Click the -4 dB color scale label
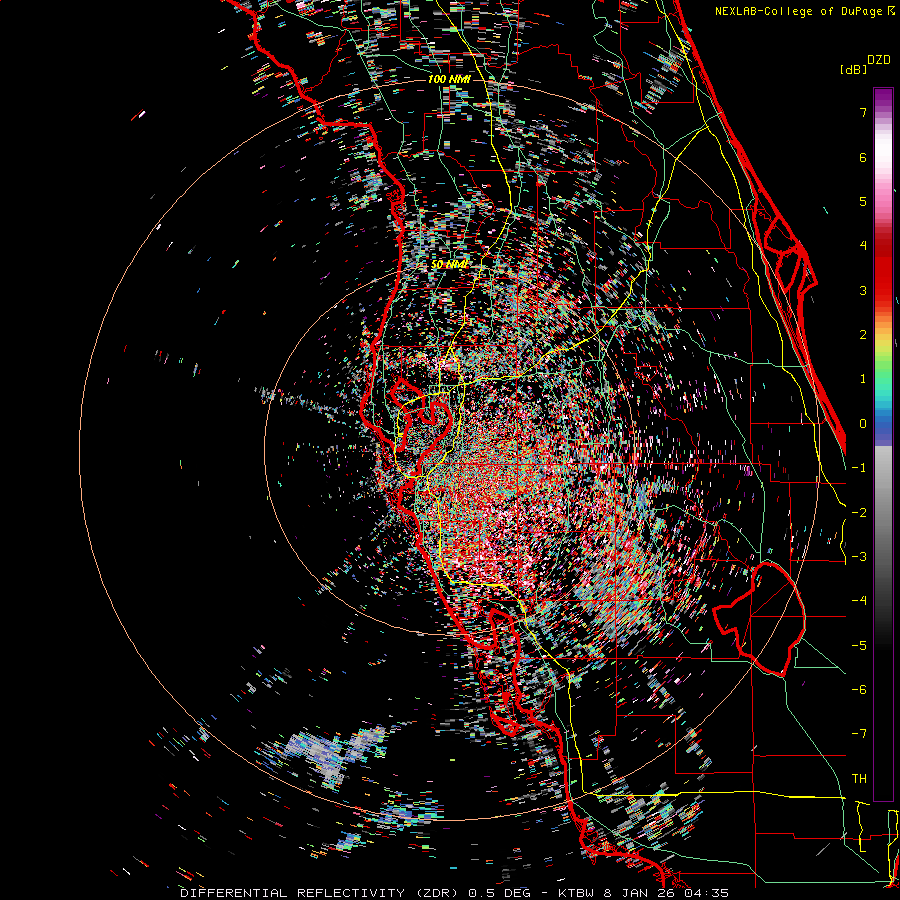The image size is (900, 900). (x=859, y=601)
